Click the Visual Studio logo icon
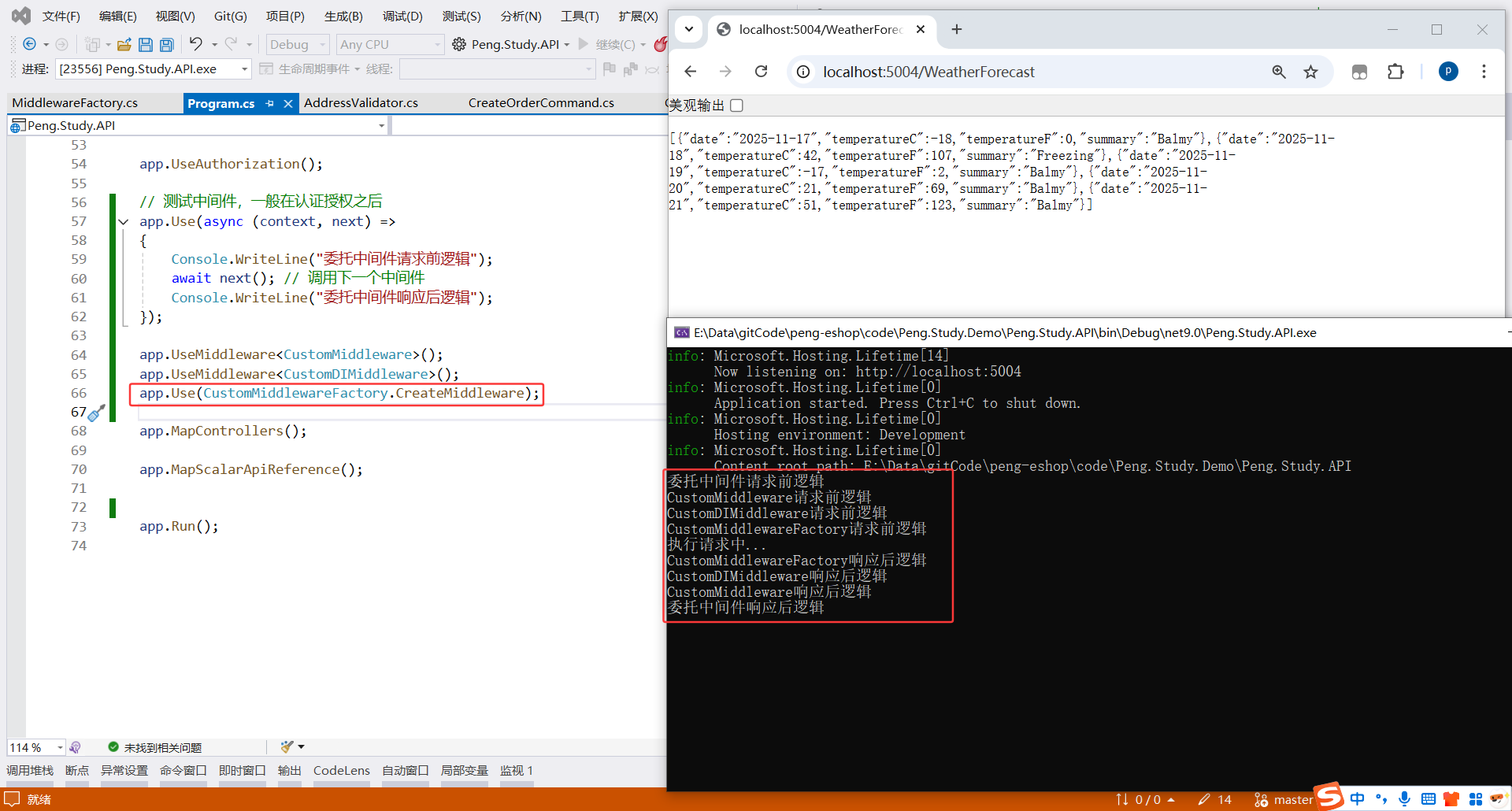Viewport: 1512px width, 811px height. (21, 15)
